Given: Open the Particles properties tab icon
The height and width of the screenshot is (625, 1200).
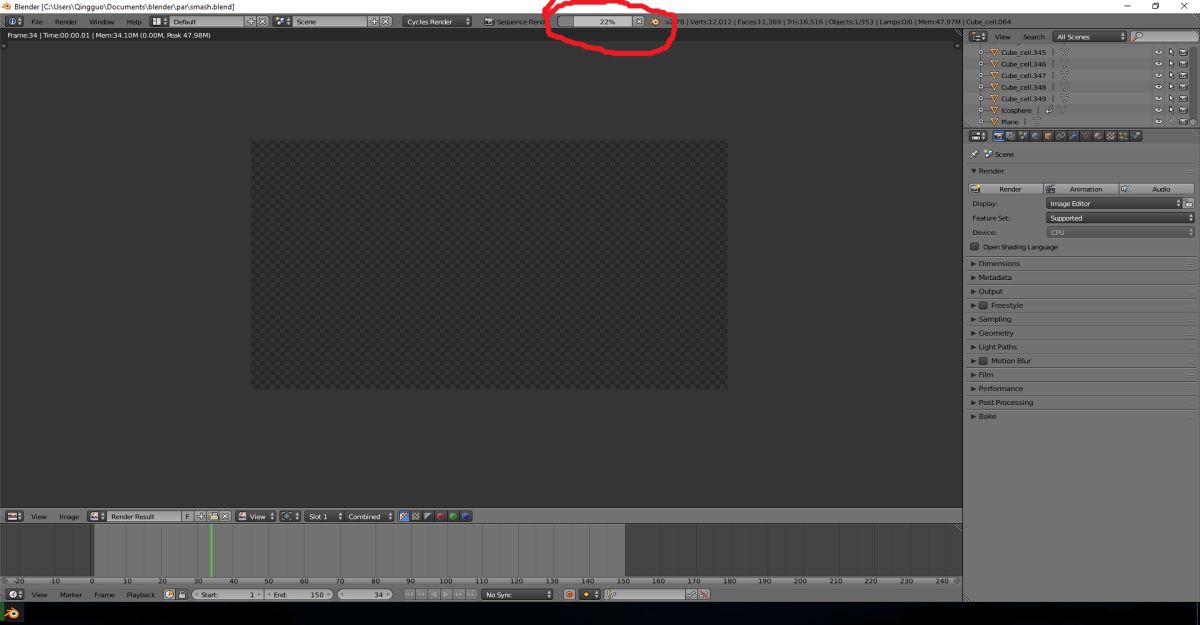Looking at the screenshot, I should pyautogui.click(x=1123, y=136).
